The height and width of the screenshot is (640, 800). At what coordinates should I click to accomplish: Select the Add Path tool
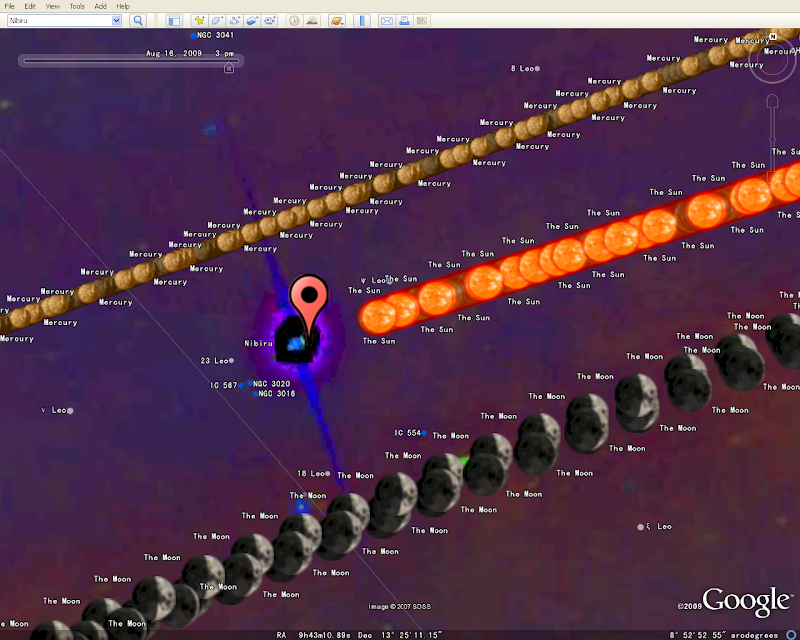(234, 20)
